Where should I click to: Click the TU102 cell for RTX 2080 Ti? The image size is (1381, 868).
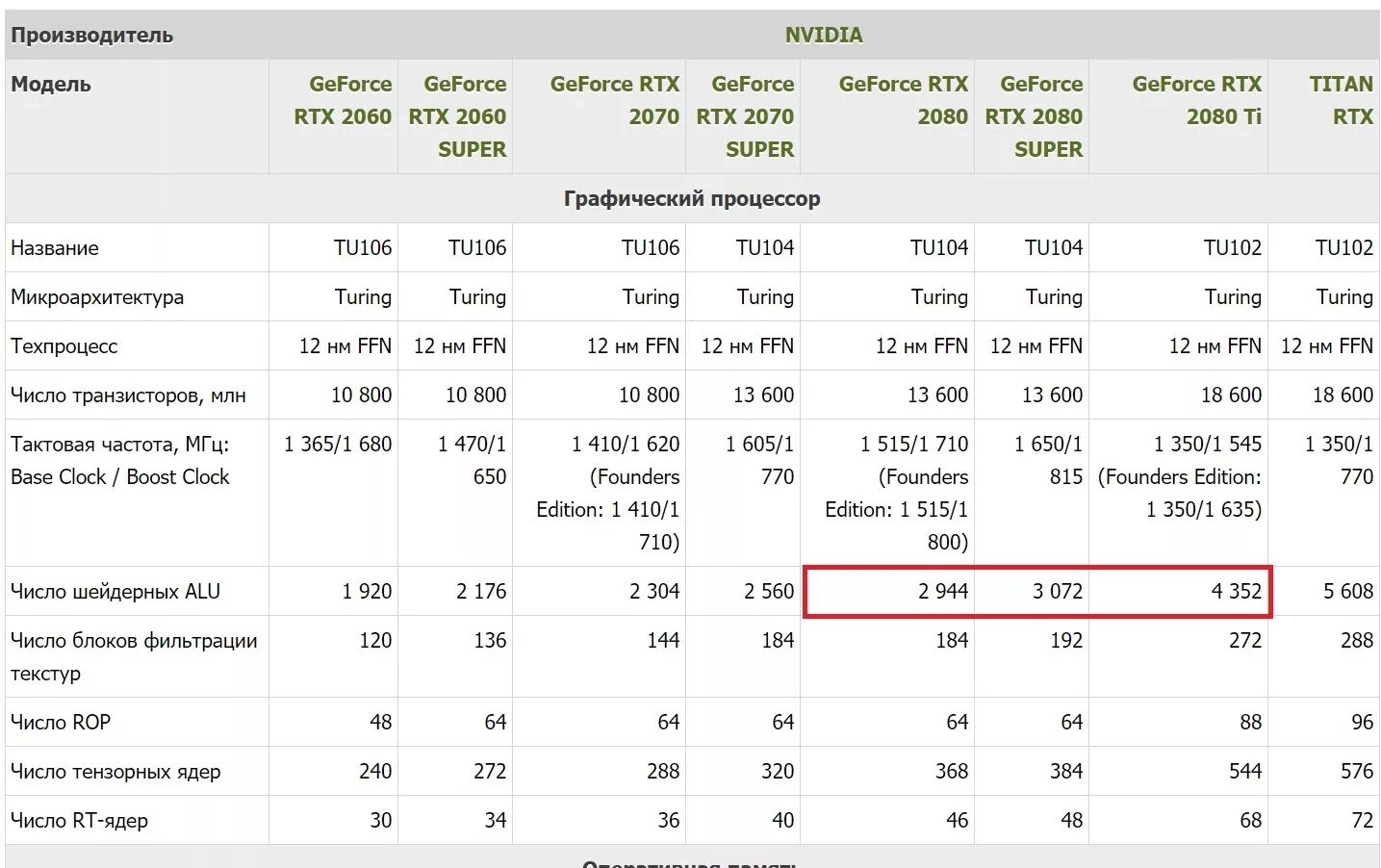pos(1232,248)
